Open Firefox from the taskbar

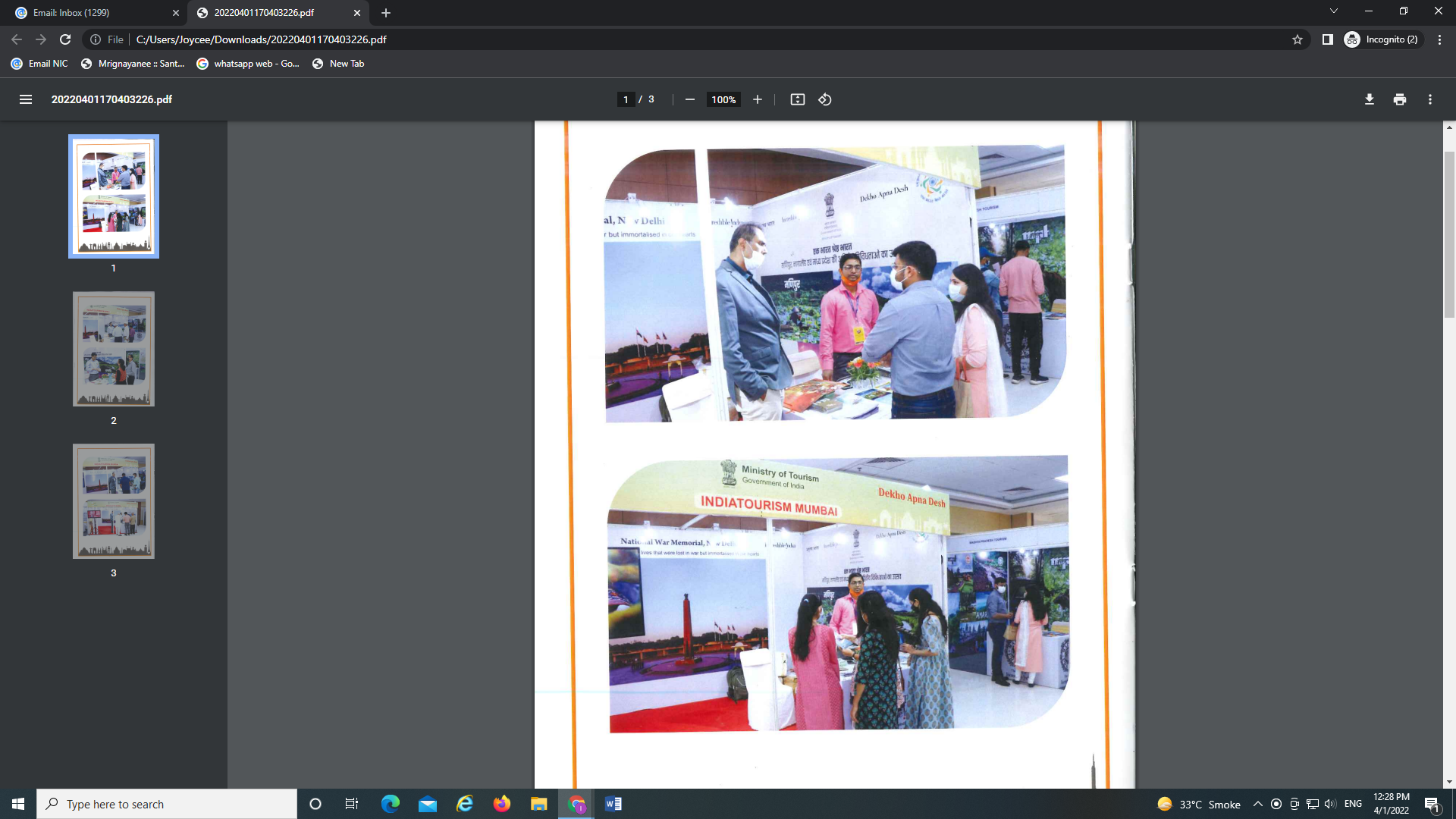click(x=502, y=804)
